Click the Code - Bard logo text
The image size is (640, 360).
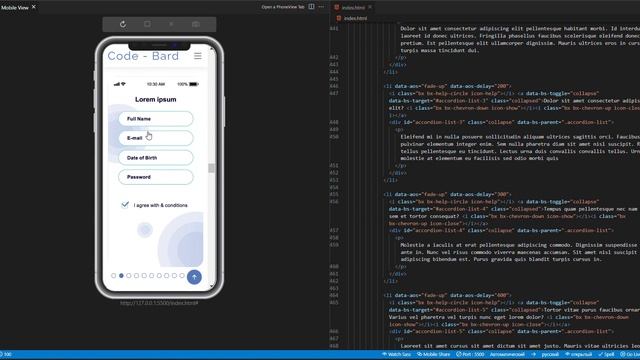click(x=143, y=56)
